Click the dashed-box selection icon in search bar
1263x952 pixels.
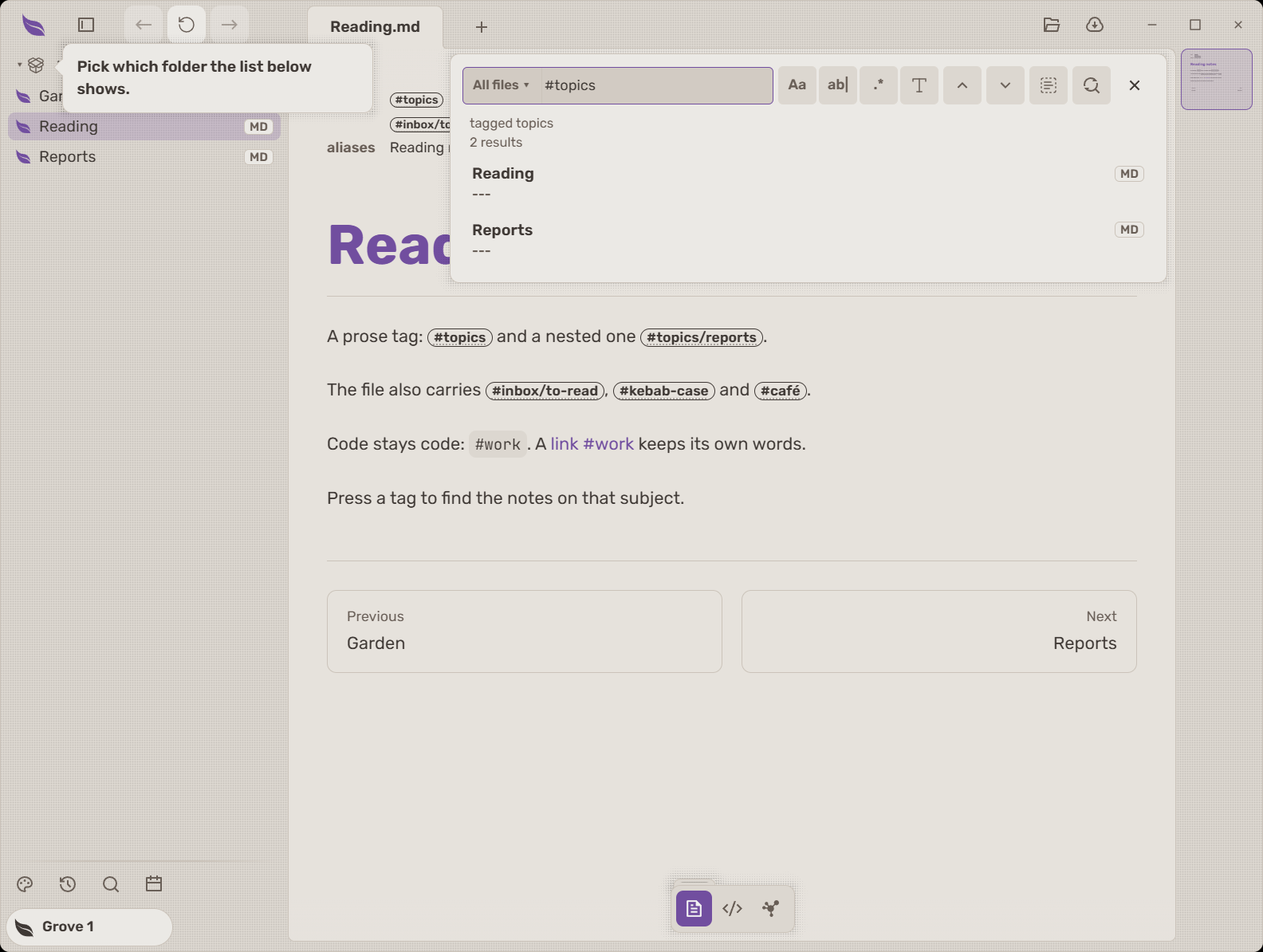1049,85
